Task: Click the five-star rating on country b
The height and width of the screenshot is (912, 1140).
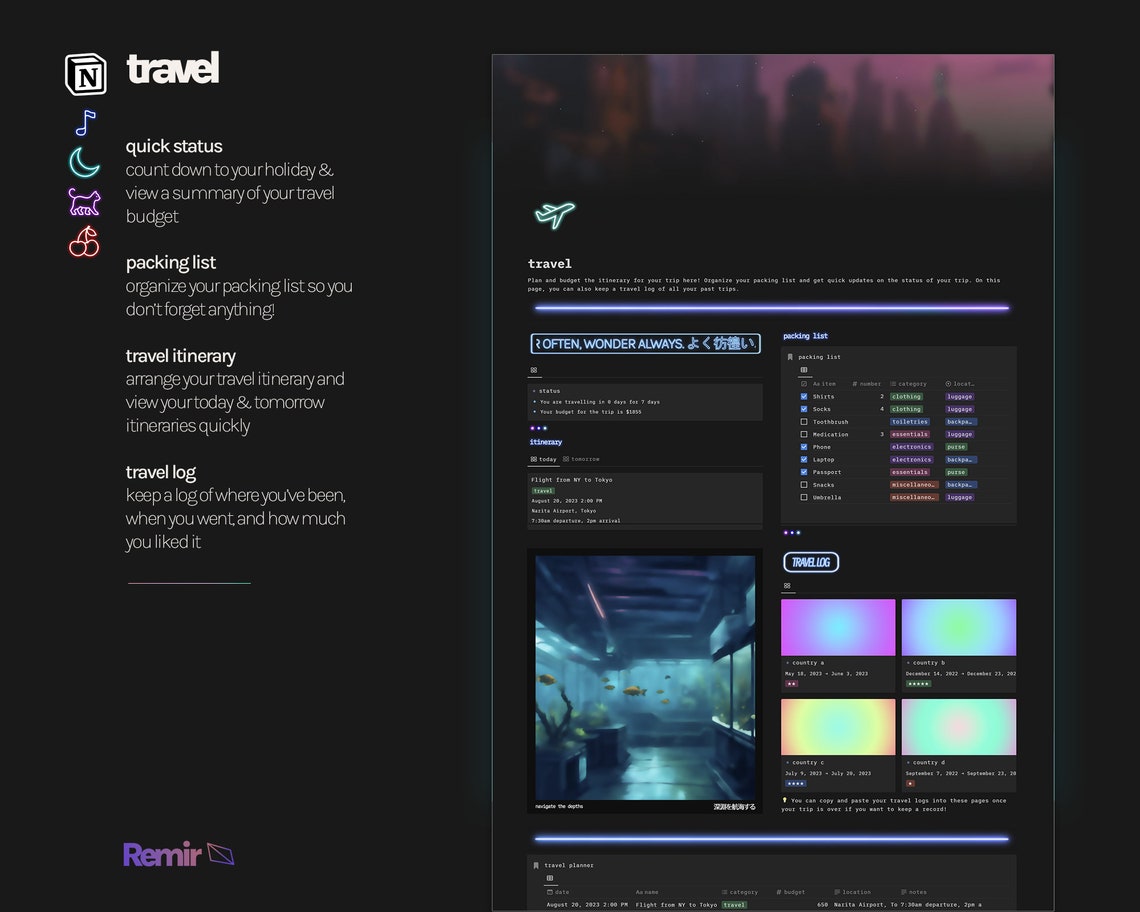Action: click(918, 684)
